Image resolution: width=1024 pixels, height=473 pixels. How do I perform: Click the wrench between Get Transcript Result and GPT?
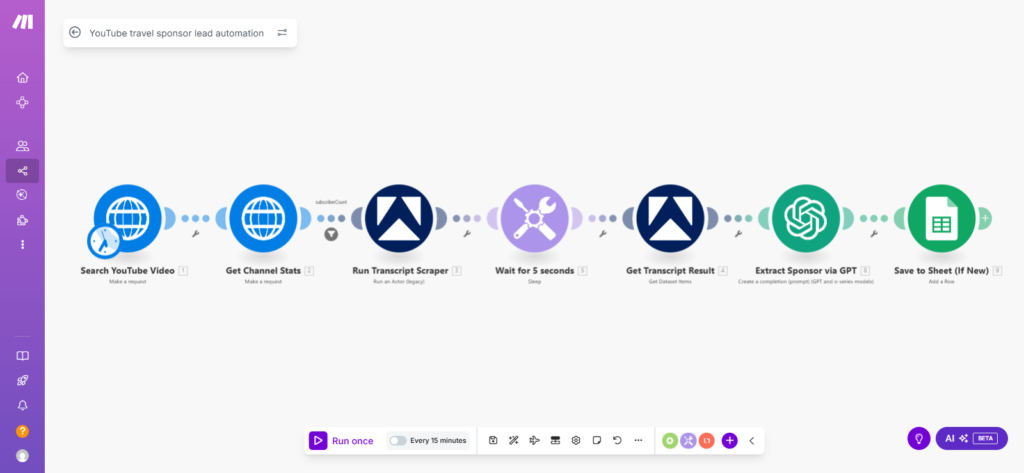coord(738,233)
